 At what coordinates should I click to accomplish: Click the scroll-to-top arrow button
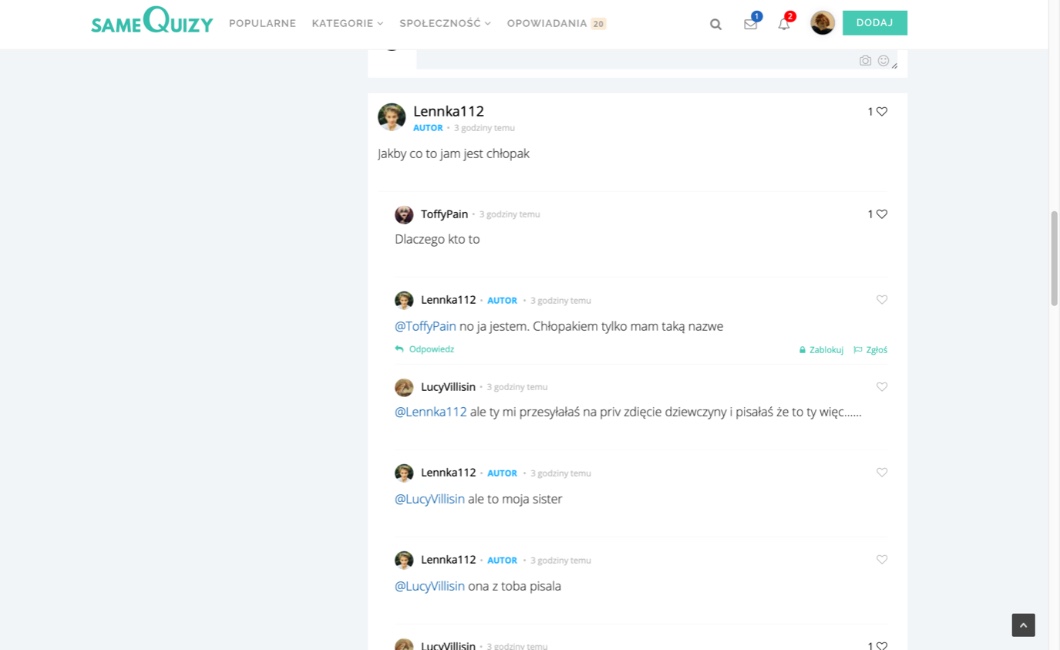1023,625
